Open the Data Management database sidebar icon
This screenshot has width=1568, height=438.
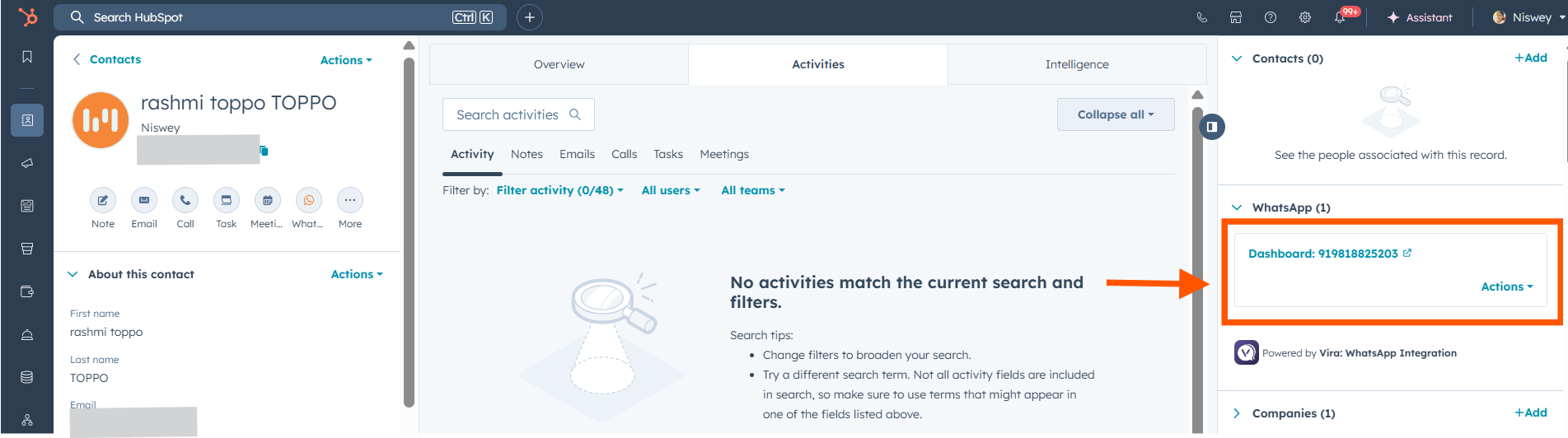(27, 377)
